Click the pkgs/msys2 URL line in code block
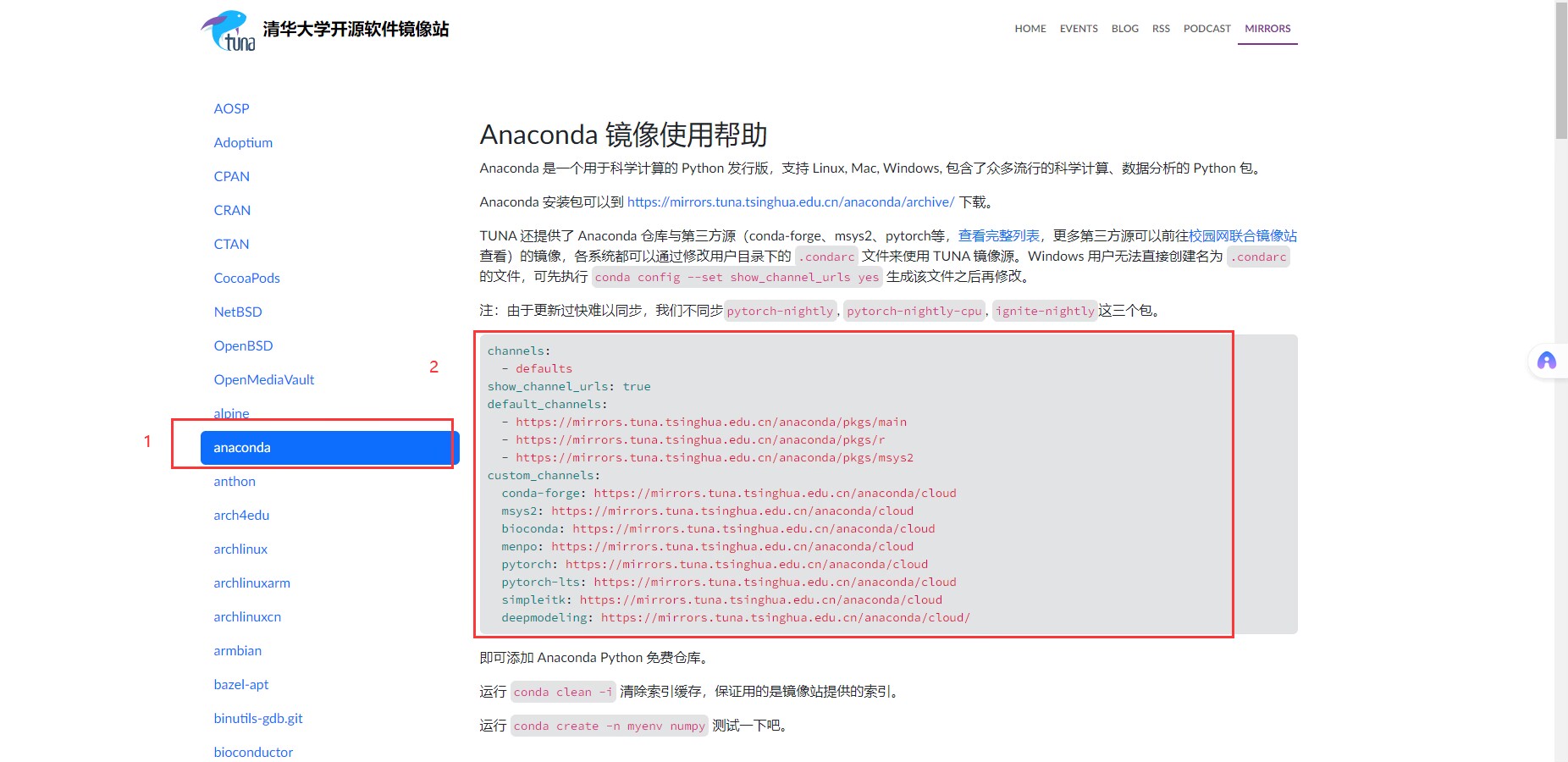1568x762 pixels. pyautogui.click(x=707, y=457)
